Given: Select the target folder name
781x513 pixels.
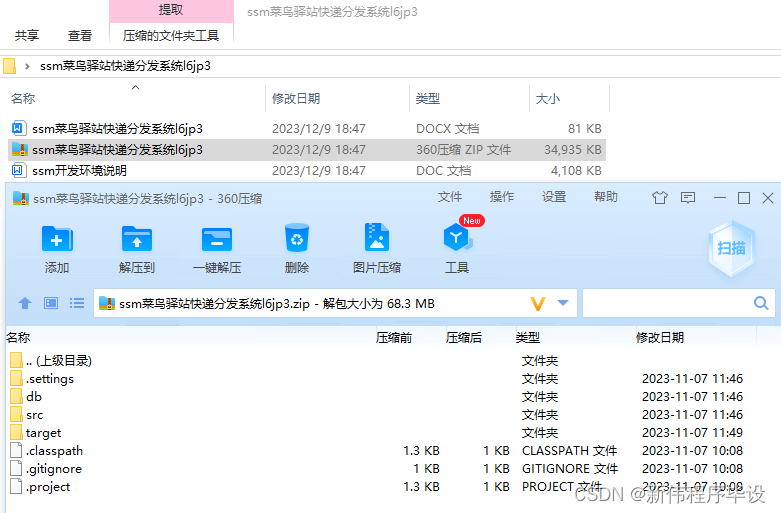Looking at the screenshot, I should click(x=43, y=433).
